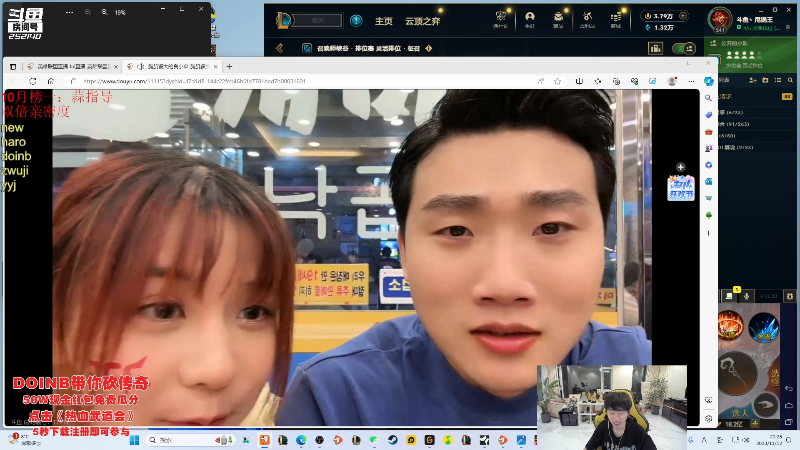The image size is (800, 450).
Task: Zoom in in the black viewer window
Action: [x=104, y=12]
